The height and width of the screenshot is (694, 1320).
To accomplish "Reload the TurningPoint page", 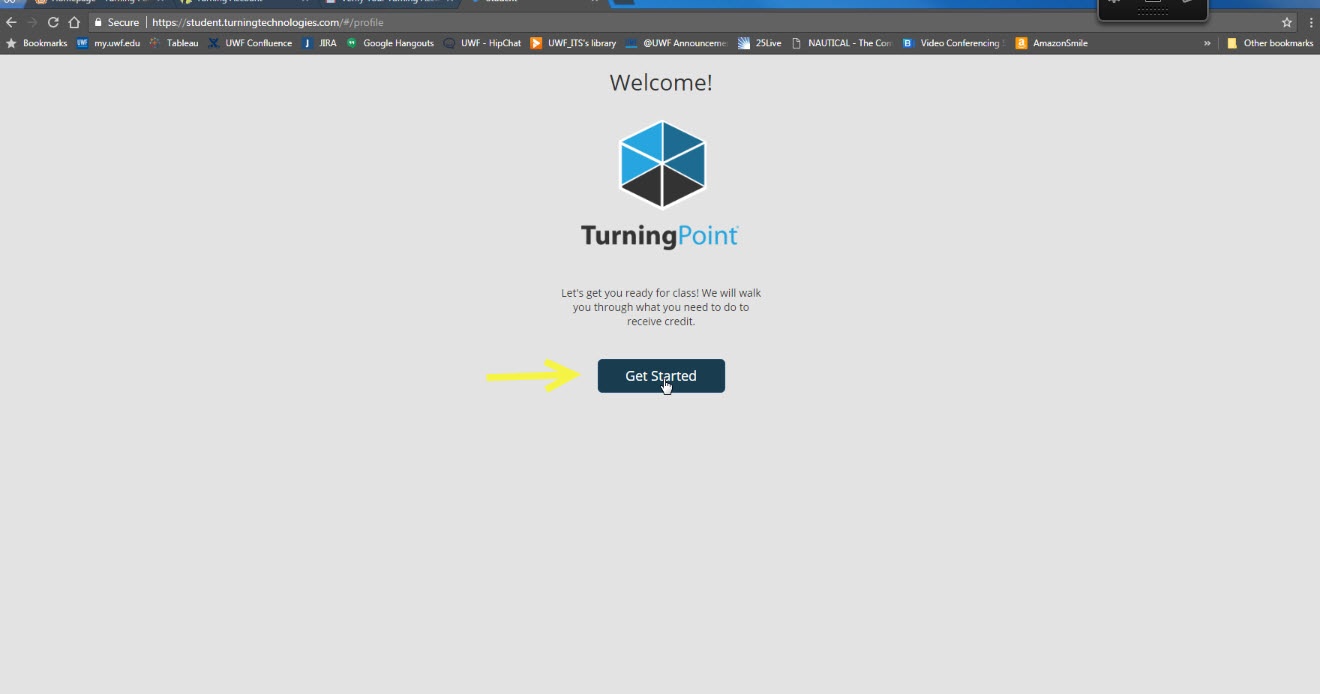I will point(53,22).
